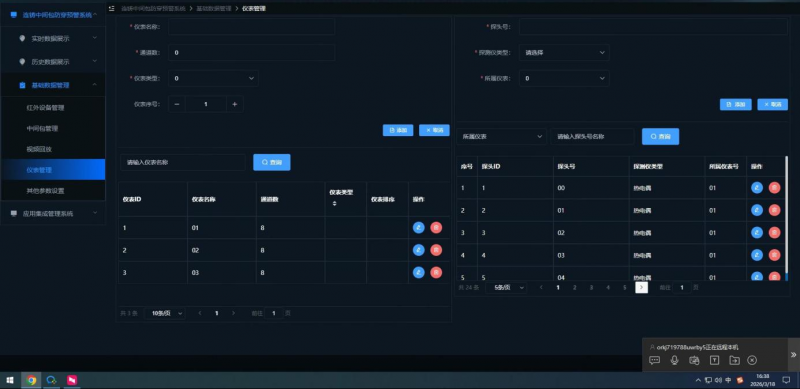
Task: Delete probe row with 探头号 02
Action: click(x=774, y=233)
